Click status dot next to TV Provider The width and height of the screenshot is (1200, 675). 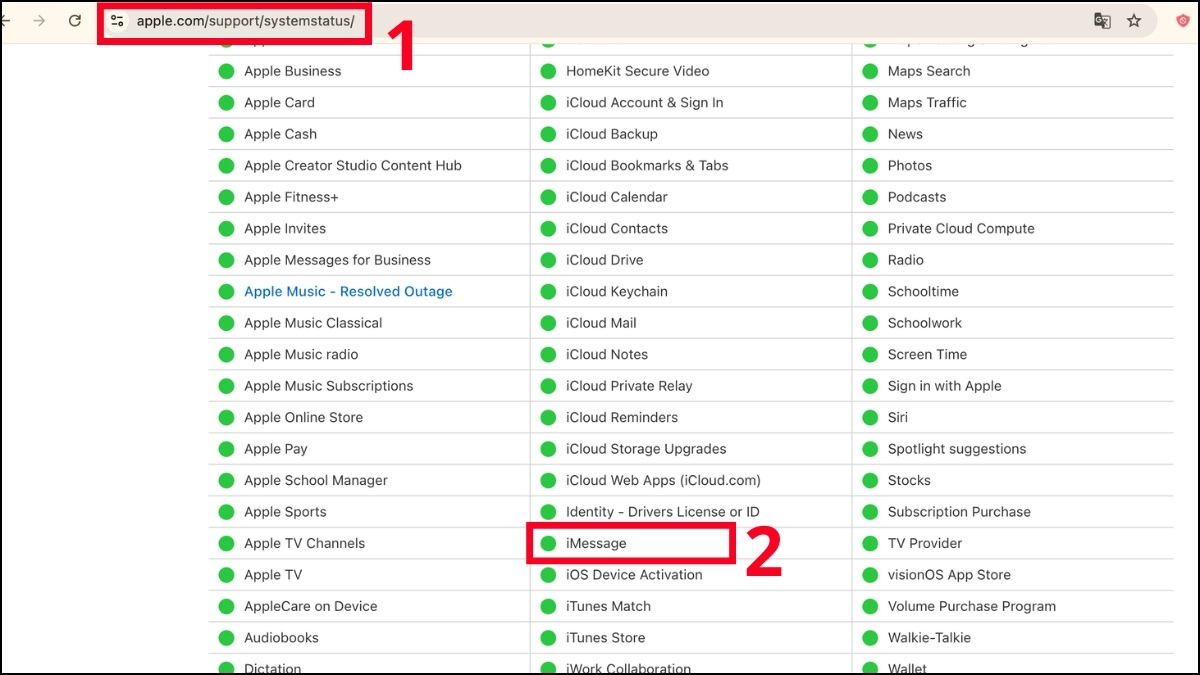point(870,544)
